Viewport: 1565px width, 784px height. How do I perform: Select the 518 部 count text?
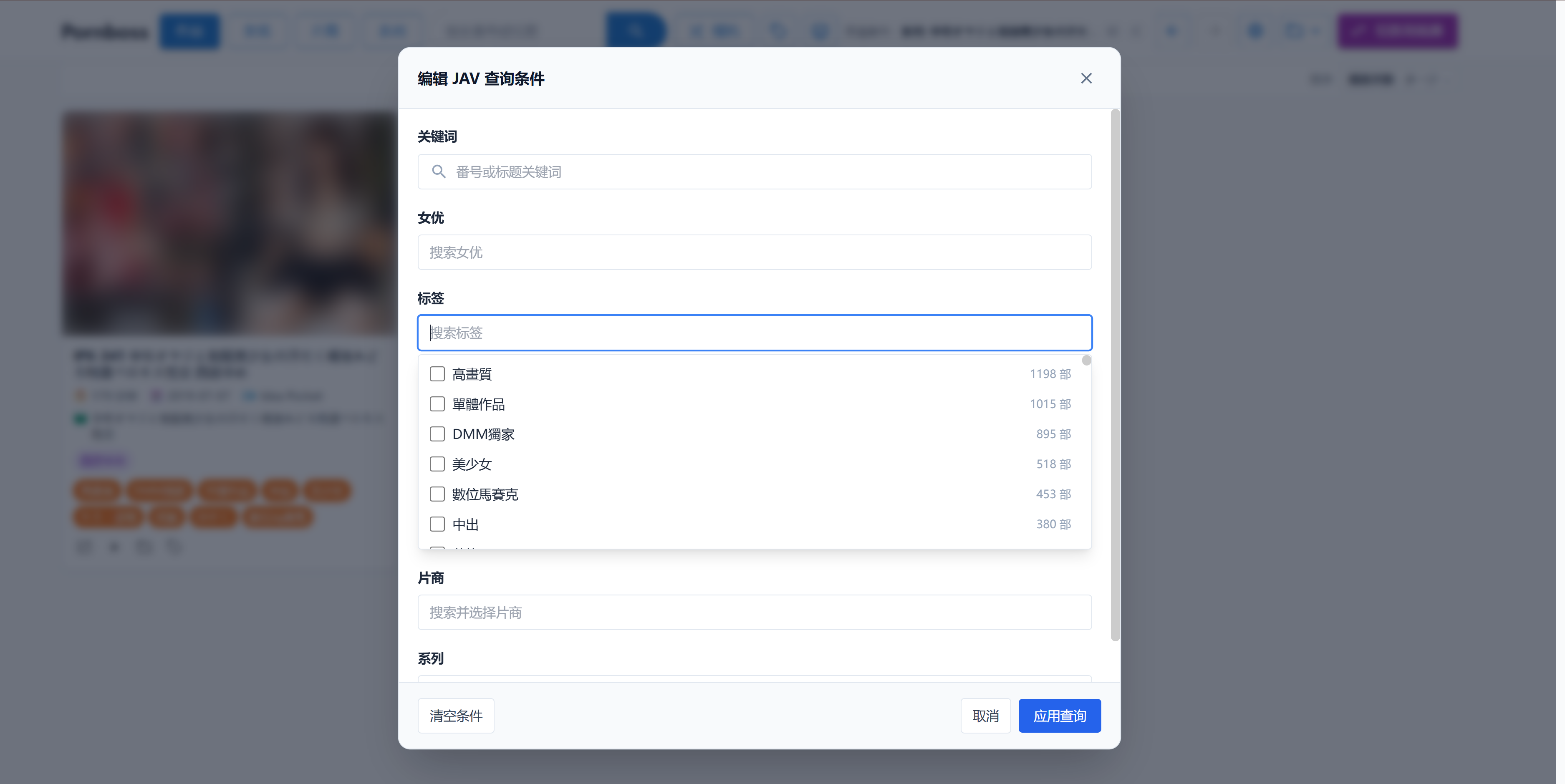coord(1053,464)
